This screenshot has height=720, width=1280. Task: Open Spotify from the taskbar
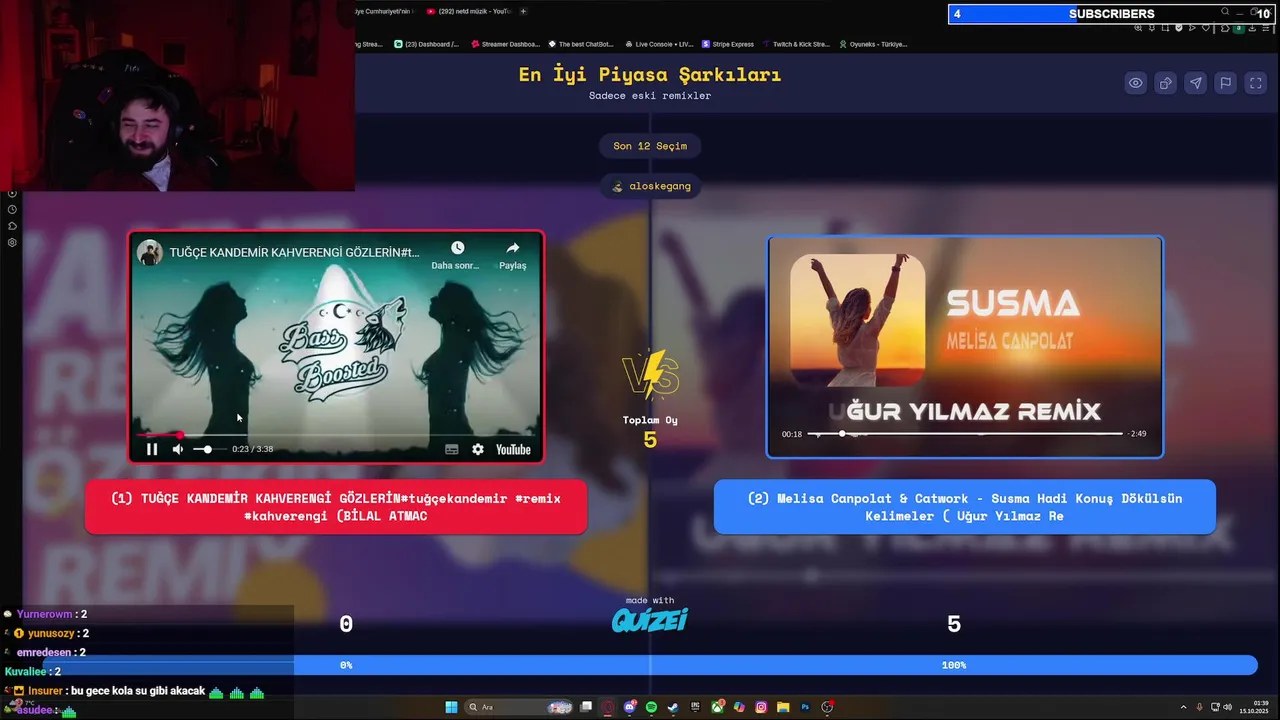pos(651,707)
